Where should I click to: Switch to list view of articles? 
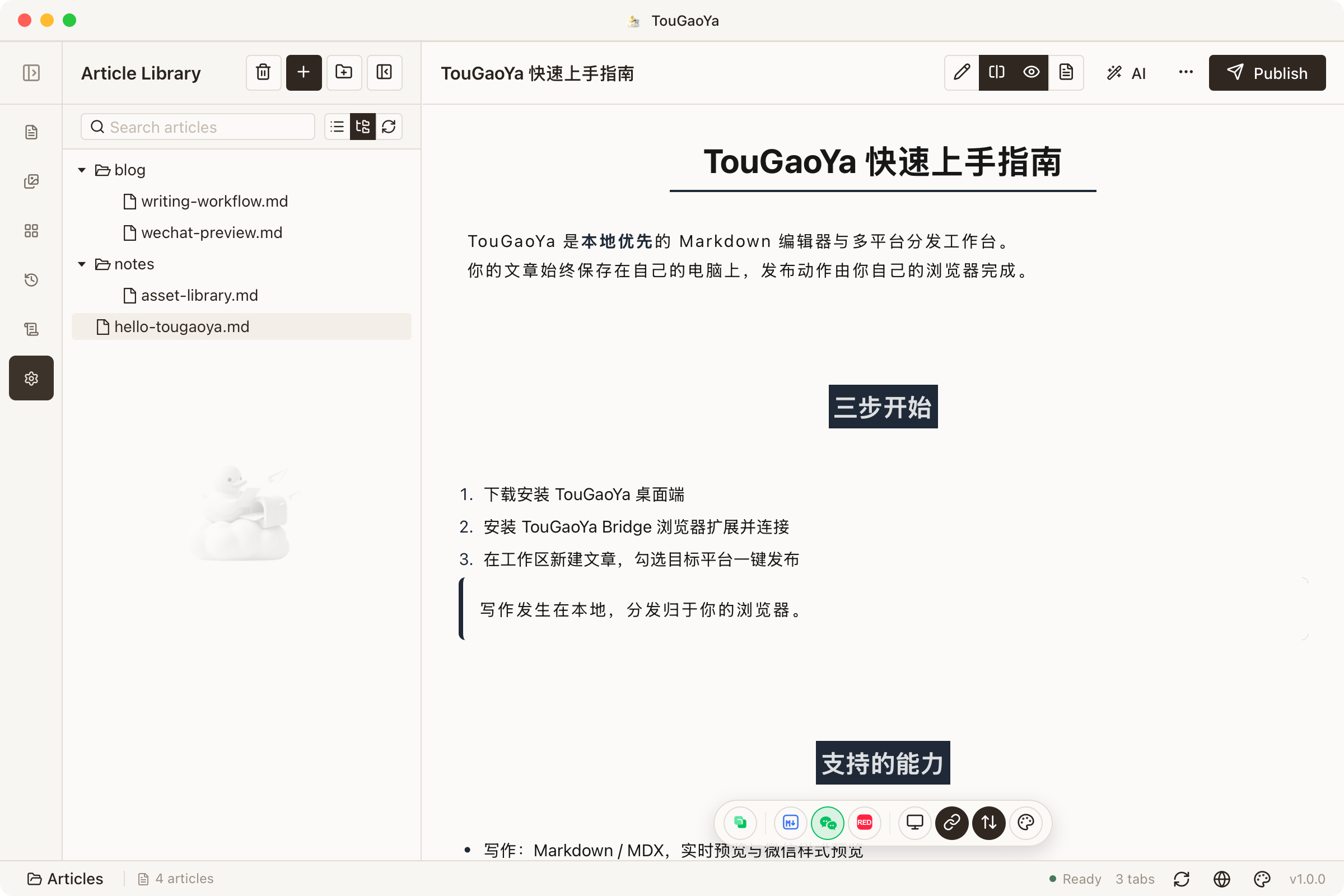337,127
